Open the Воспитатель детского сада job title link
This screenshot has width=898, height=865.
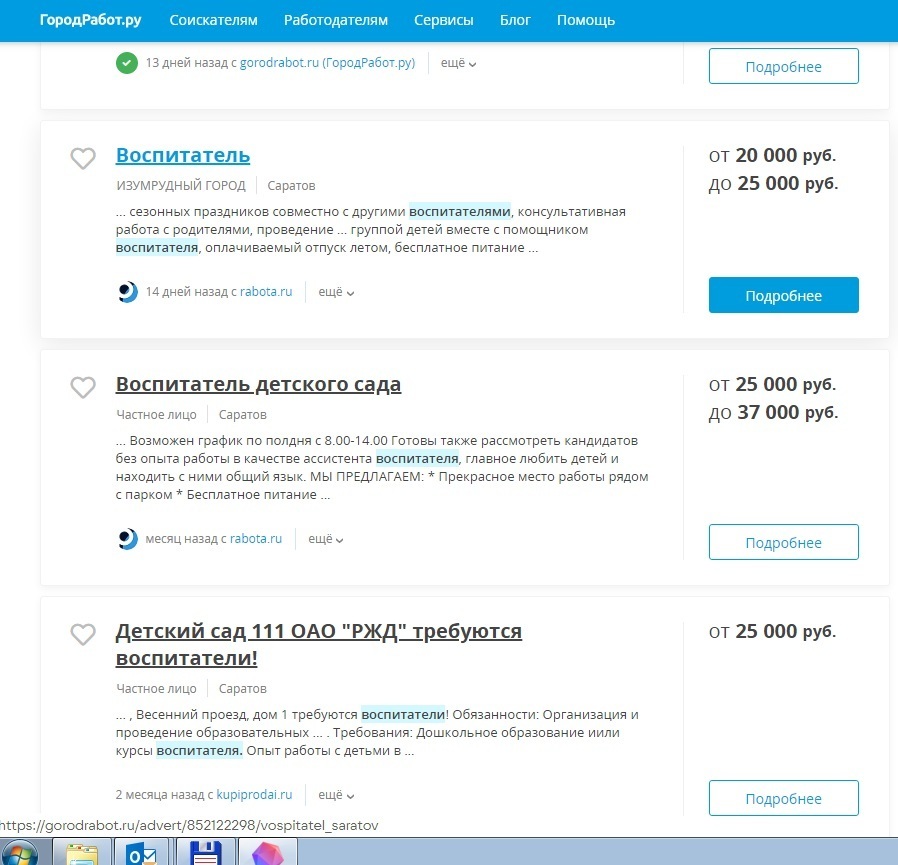click(x=258, y=385)
